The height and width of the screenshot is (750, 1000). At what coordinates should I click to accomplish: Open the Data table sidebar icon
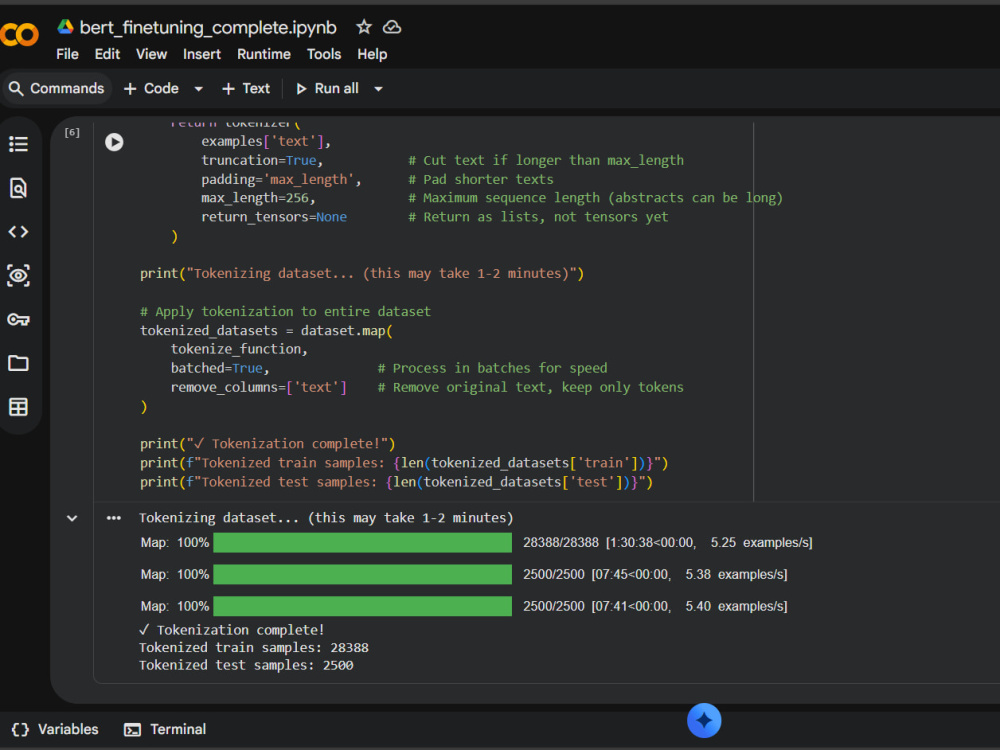click(18, 407)
